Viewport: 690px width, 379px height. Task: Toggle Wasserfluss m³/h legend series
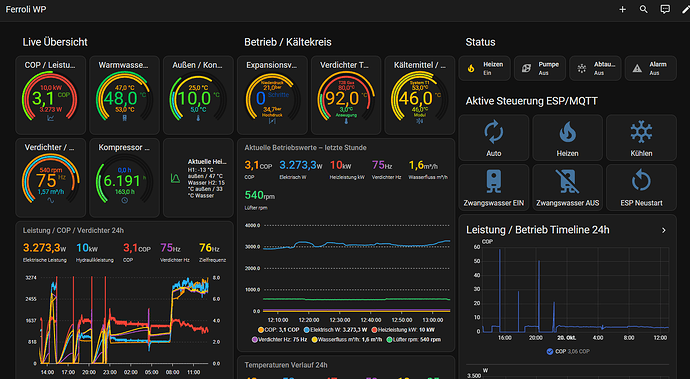click(x=347, y=339)
